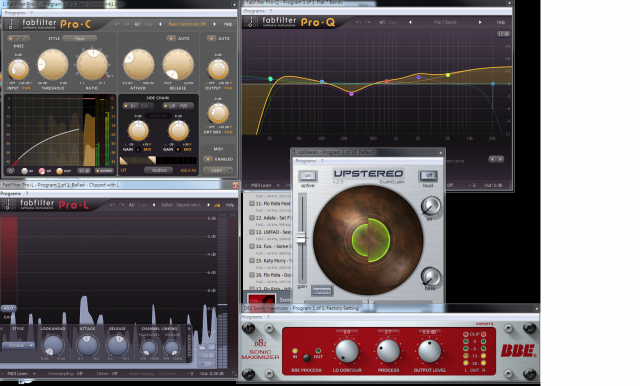This screenshot has height=386, width=640.
Task: Uncheck playlist track 12. Adele
Action: click(252, 217)
